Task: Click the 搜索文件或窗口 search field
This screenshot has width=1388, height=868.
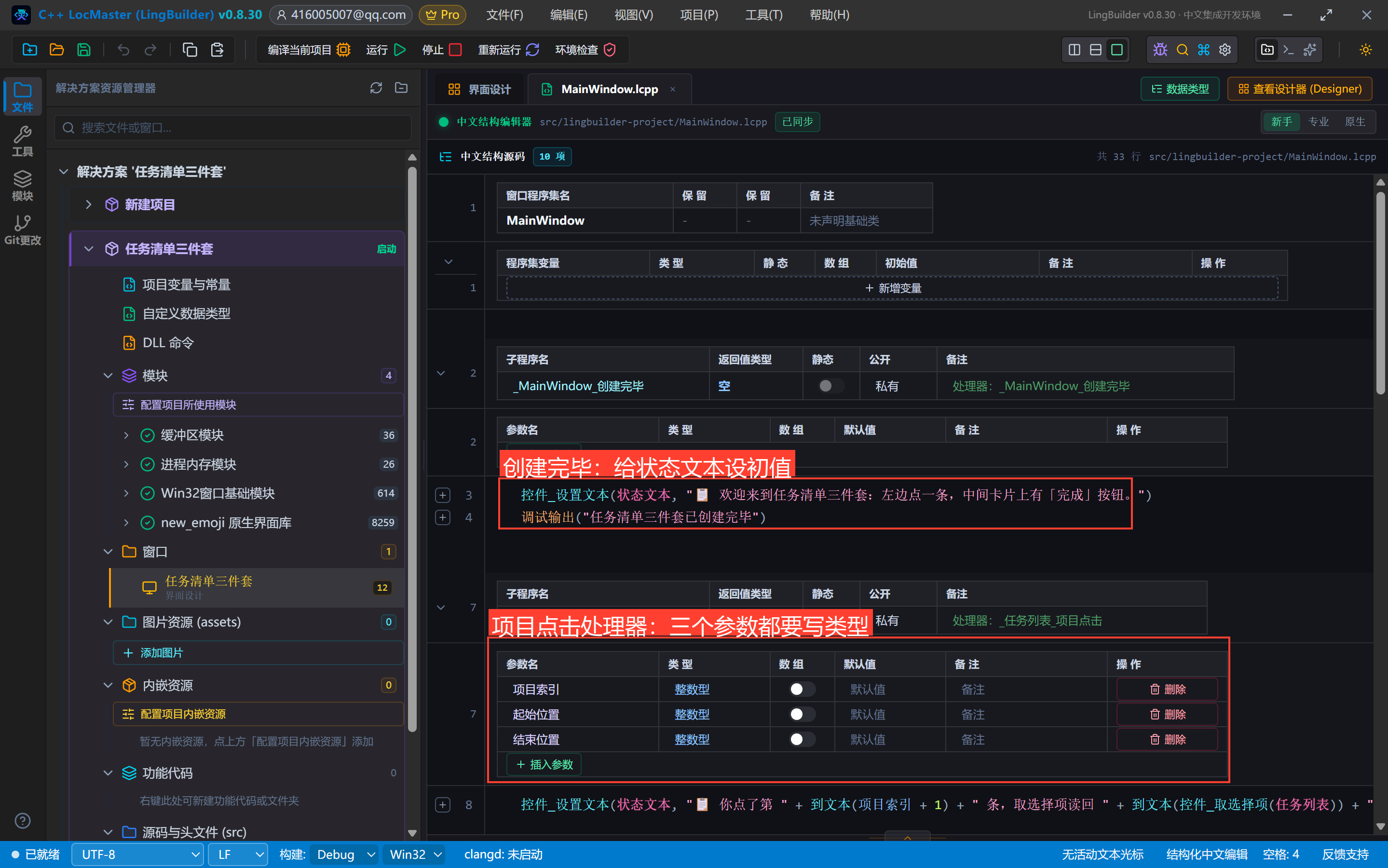Action: point(232,127)
